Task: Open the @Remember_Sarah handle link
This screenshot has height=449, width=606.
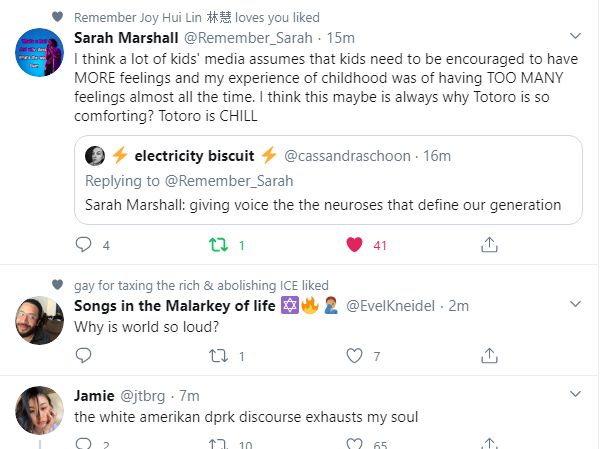Action: [x=245, y=38]
